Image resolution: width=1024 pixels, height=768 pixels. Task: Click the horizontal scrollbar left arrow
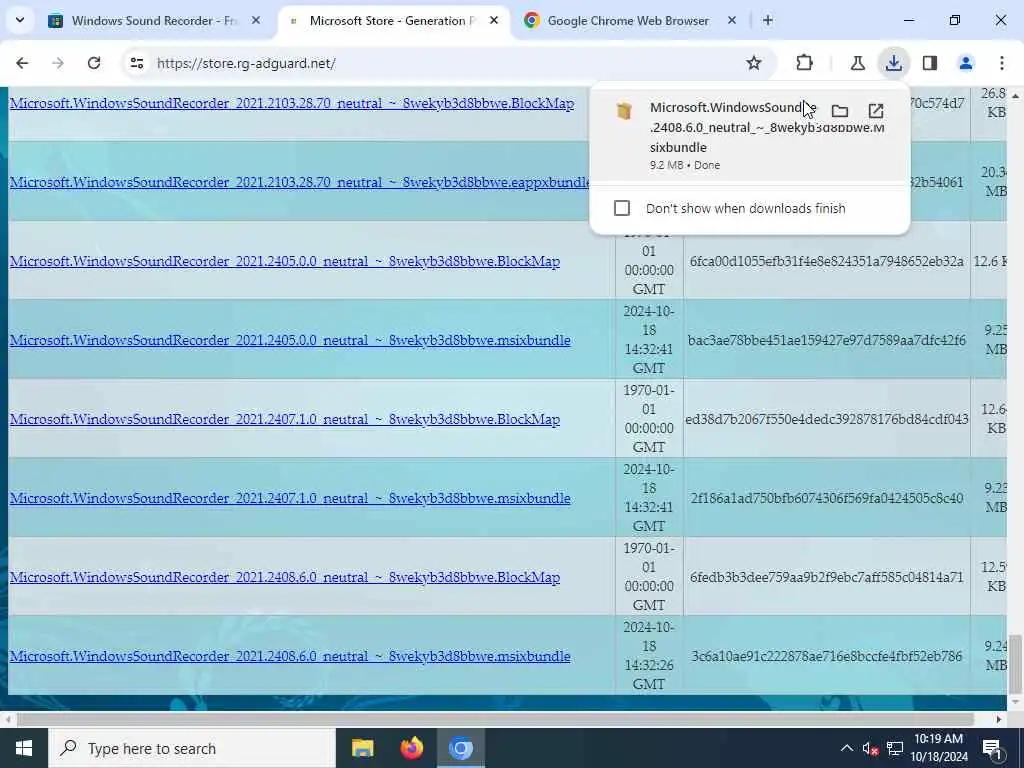[6, 719]
